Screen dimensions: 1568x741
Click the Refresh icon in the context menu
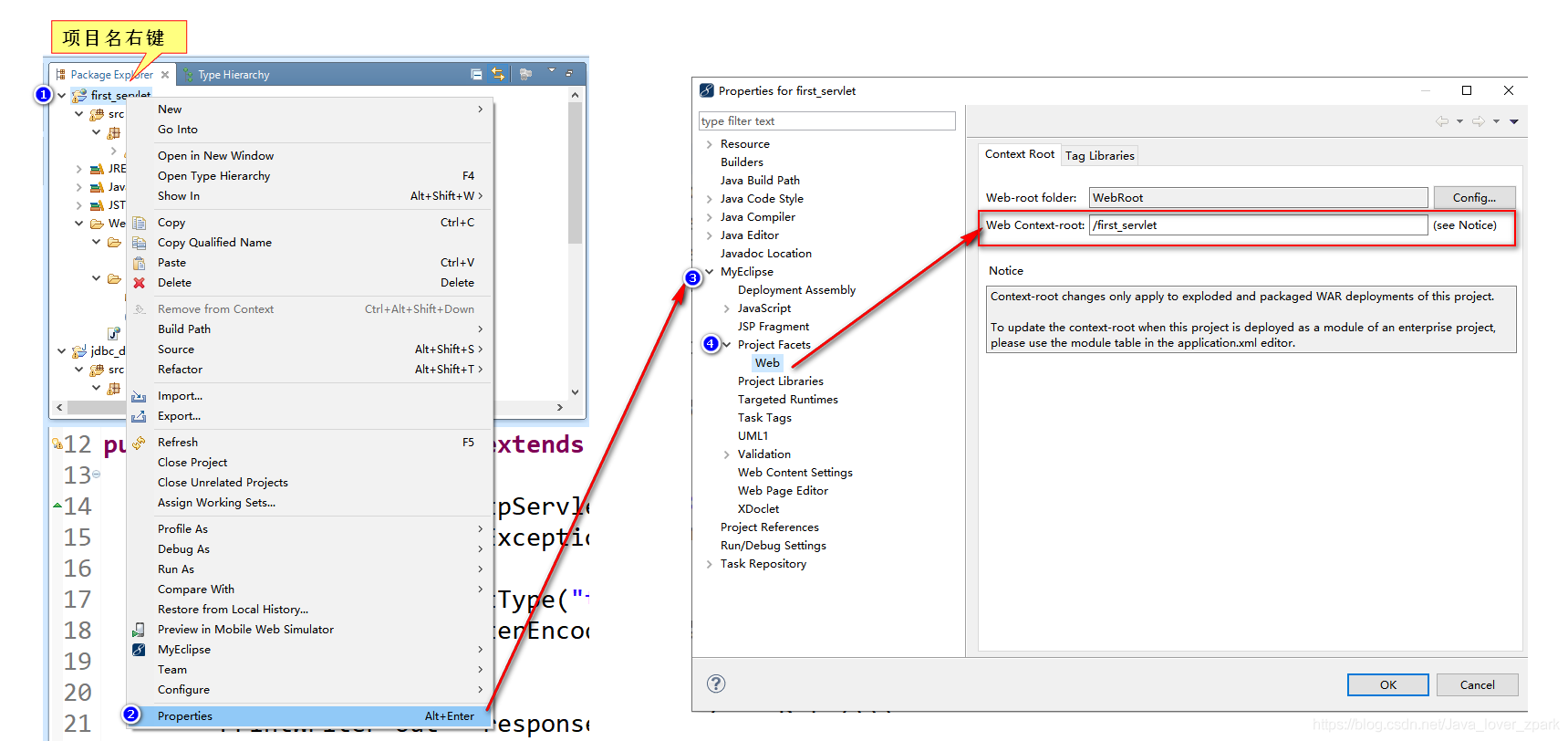[x=139, y=443]
